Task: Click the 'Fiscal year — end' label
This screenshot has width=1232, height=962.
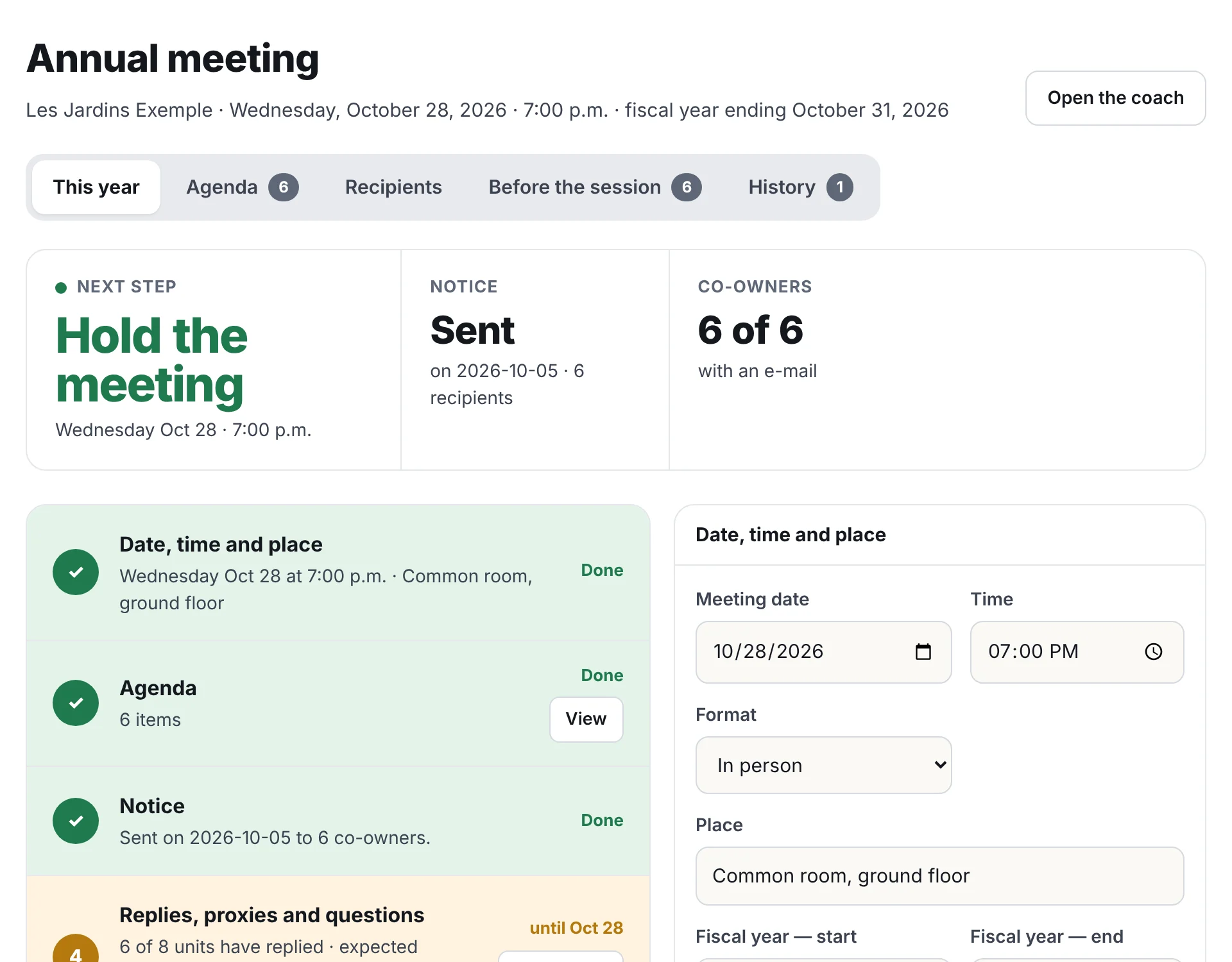Action: (x=1047, y=936)
